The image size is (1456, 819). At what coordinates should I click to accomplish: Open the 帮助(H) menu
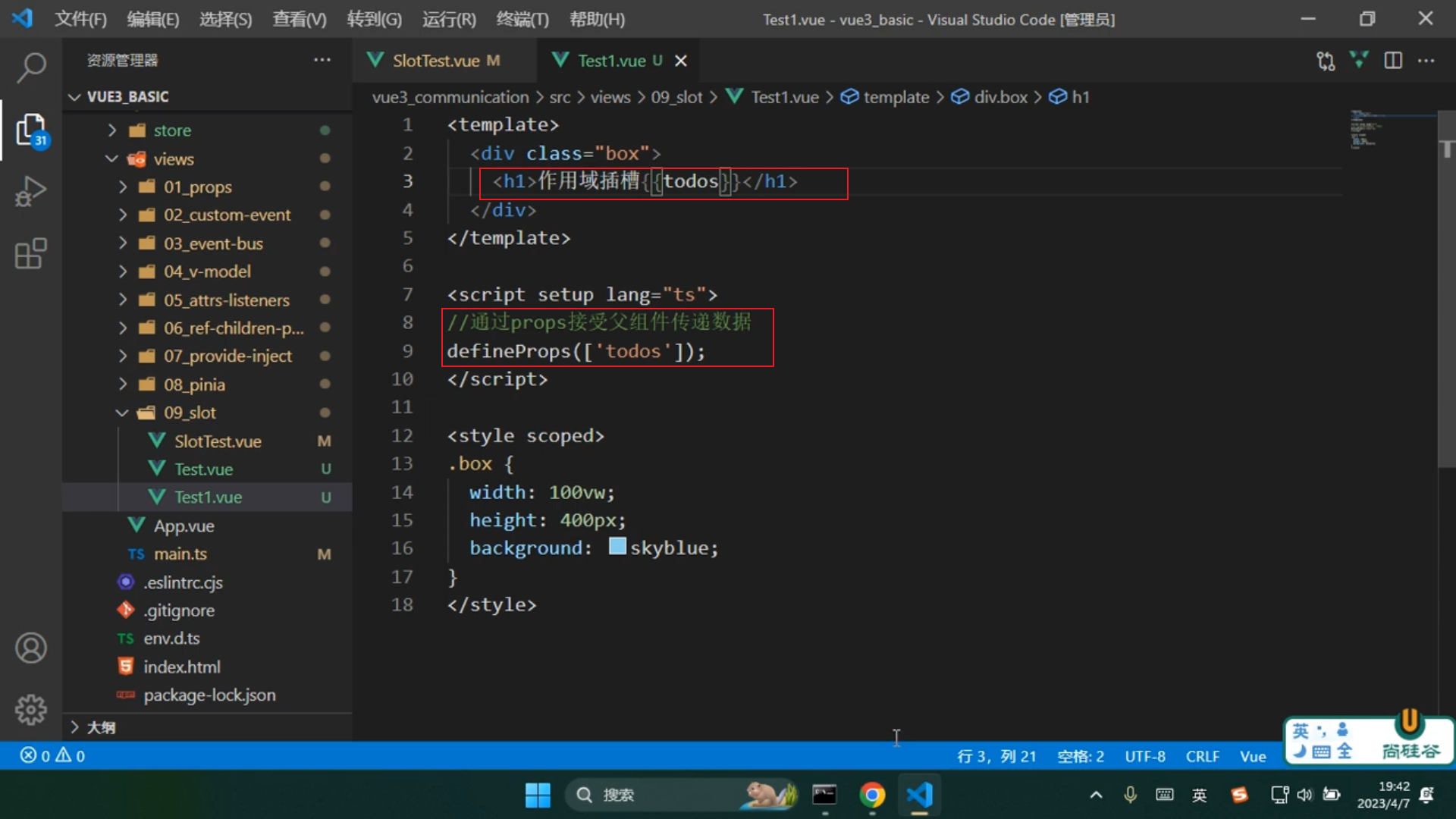[597, 19]
